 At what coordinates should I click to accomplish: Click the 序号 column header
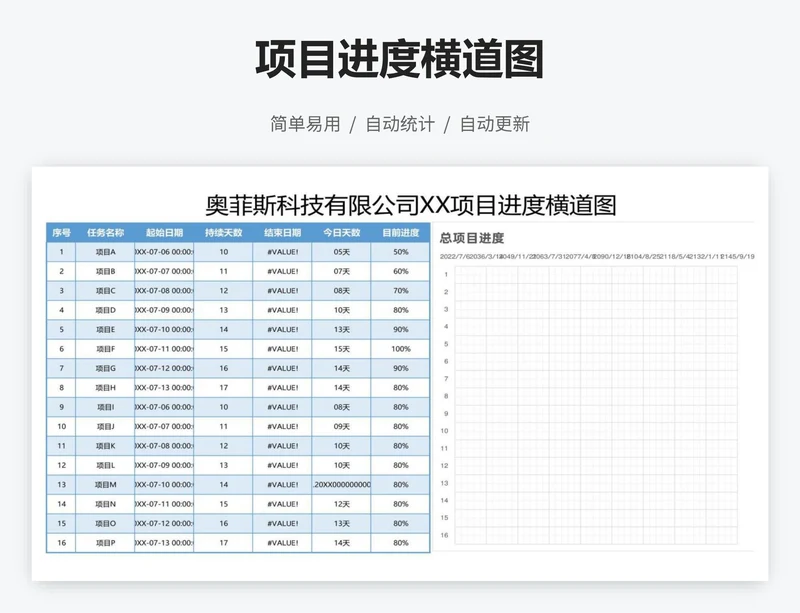61,233
